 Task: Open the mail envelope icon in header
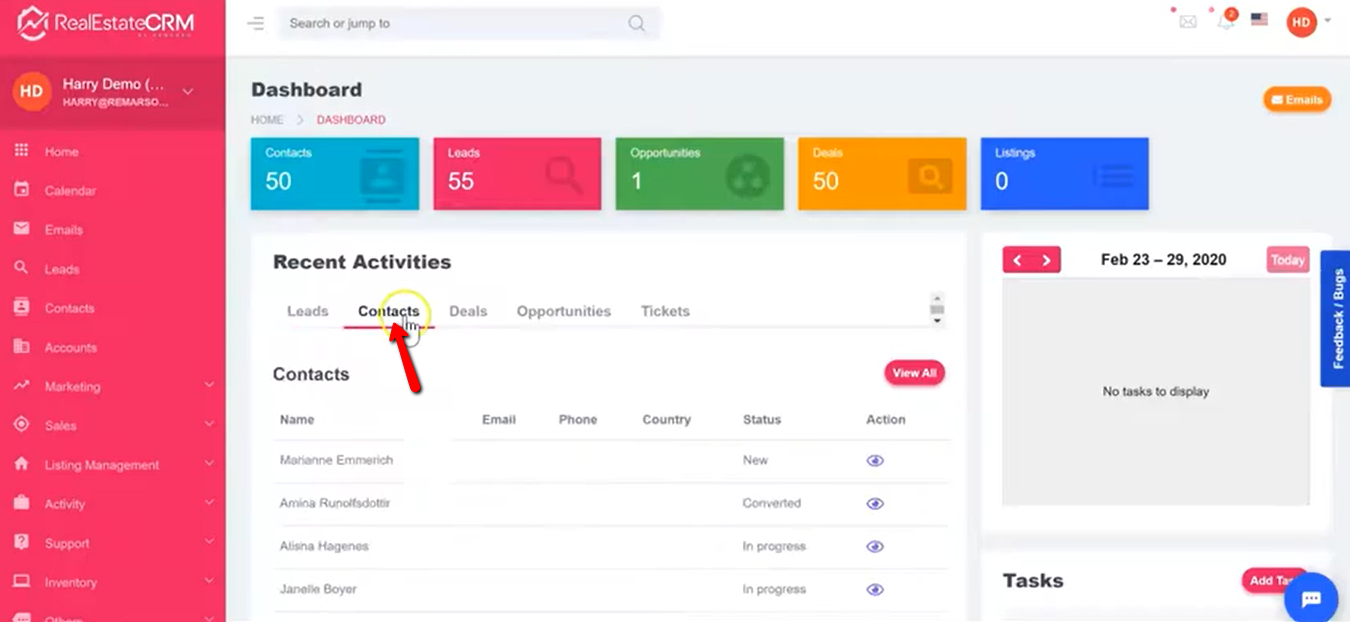click(x=1187, y=22)
